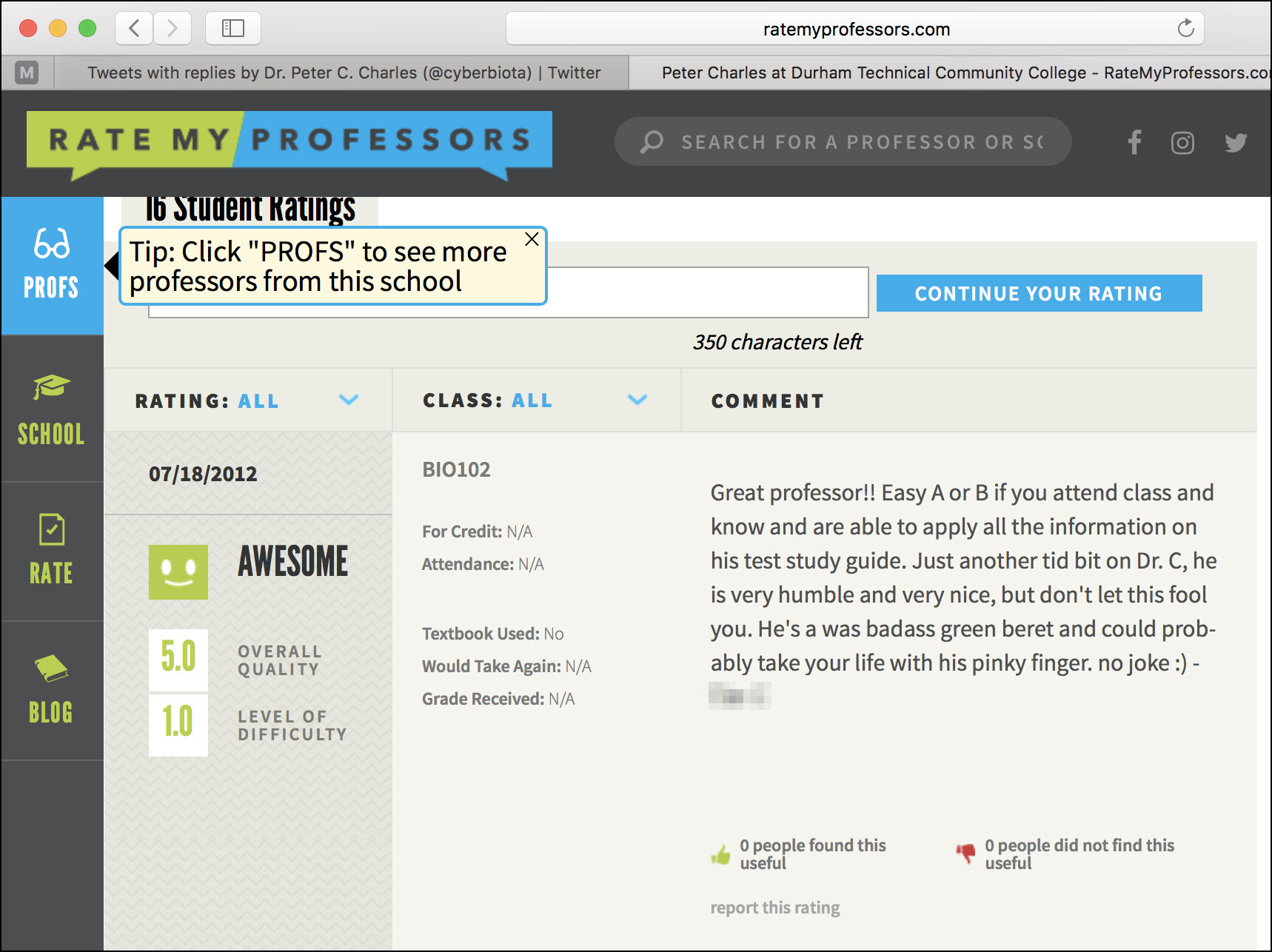
Task: Close the PROFS tip tooltip
Action: point(532,239)
